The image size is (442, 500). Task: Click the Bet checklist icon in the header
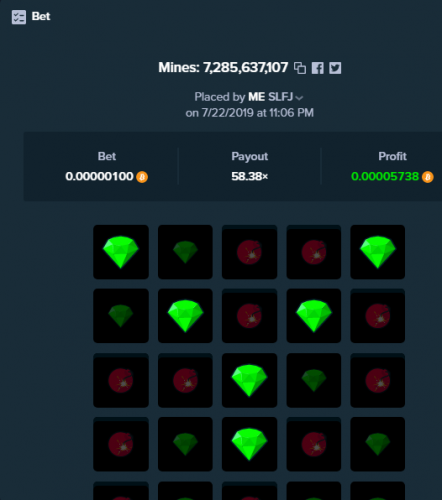click(x=19, y=17)
